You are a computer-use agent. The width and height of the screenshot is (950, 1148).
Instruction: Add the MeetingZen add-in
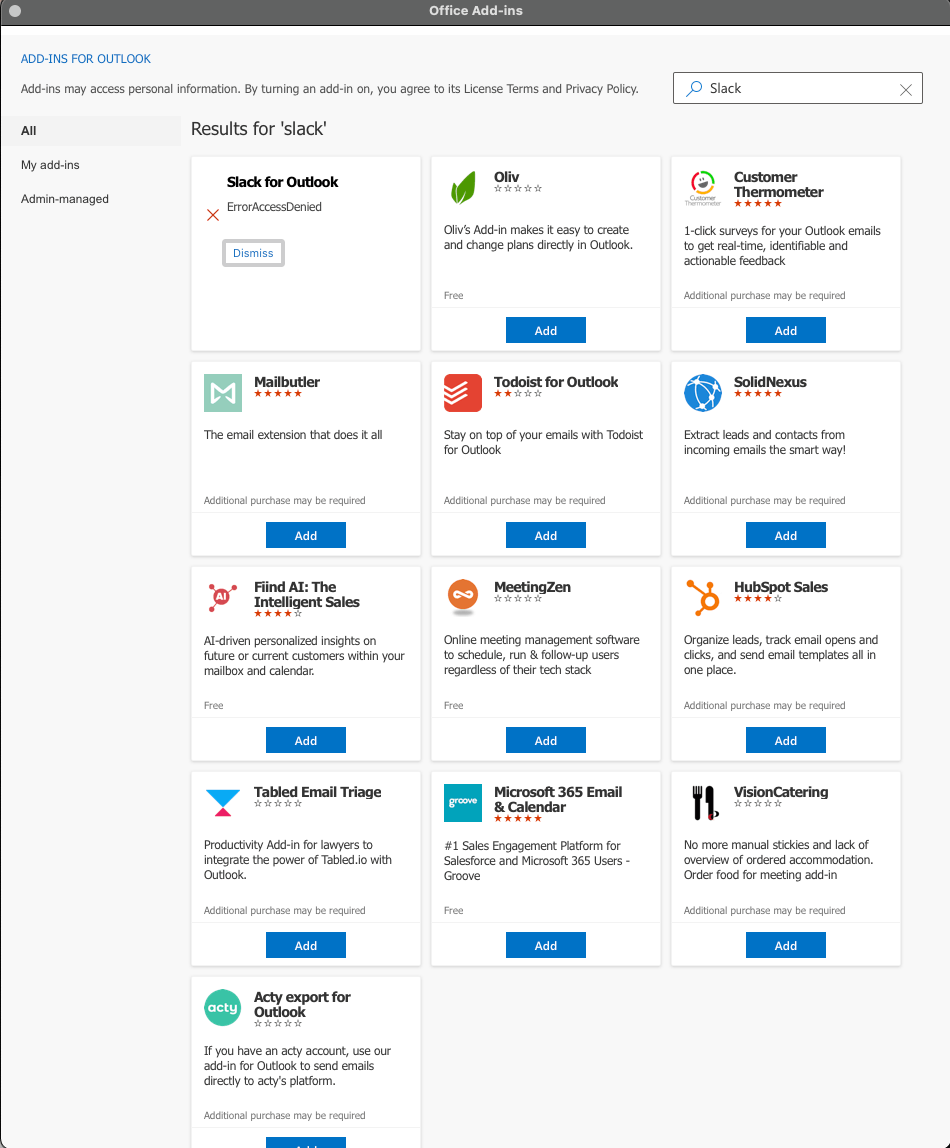546,740
